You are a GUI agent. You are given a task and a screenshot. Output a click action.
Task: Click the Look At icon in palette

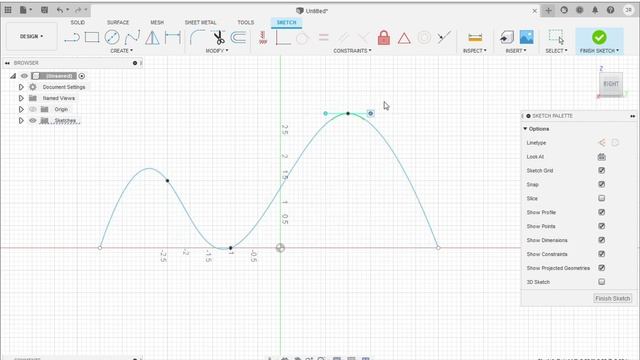click(x=602, y=157)
